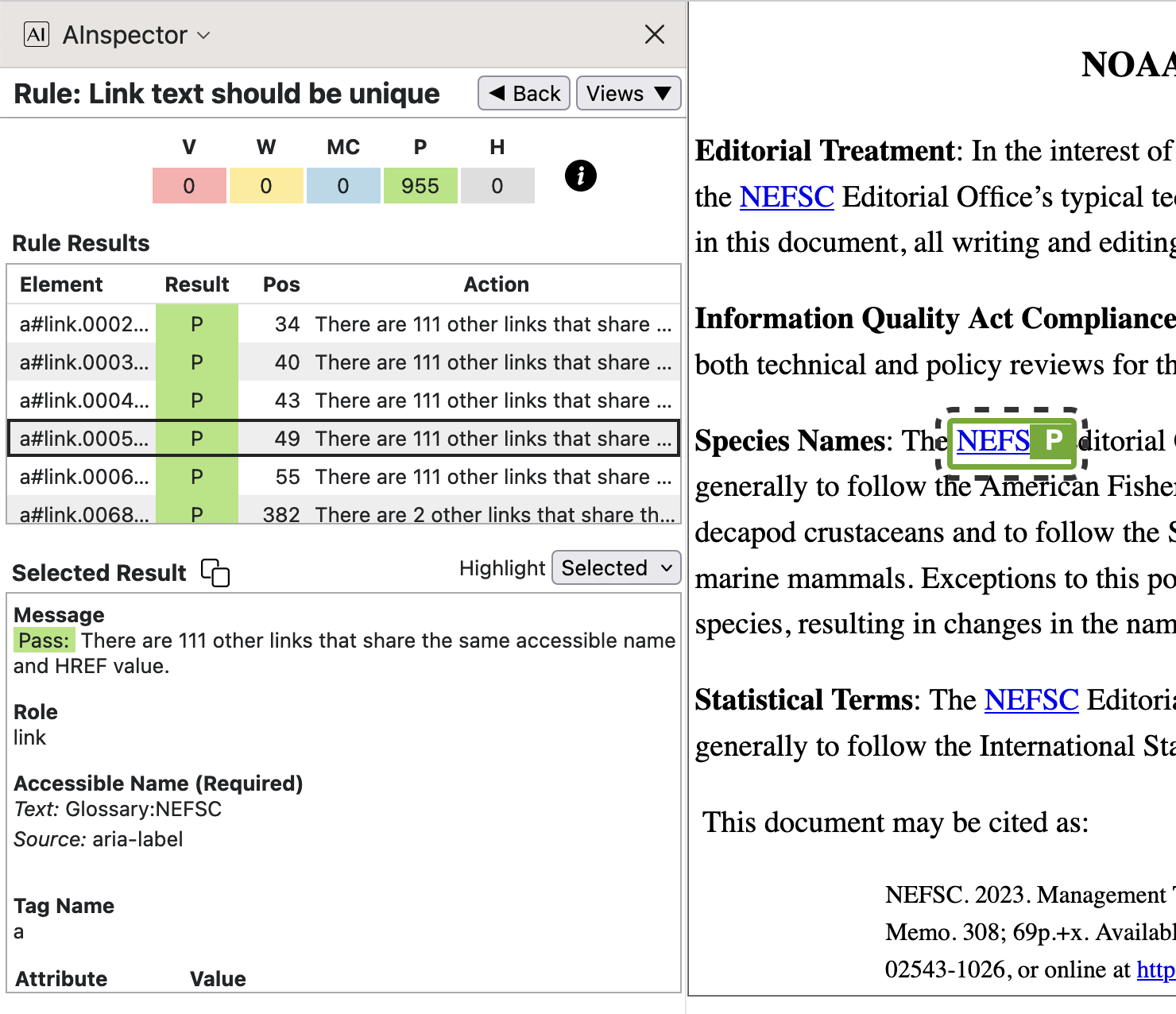
Task: Copy the selected result to clipboard
Action: click(215, 572)
